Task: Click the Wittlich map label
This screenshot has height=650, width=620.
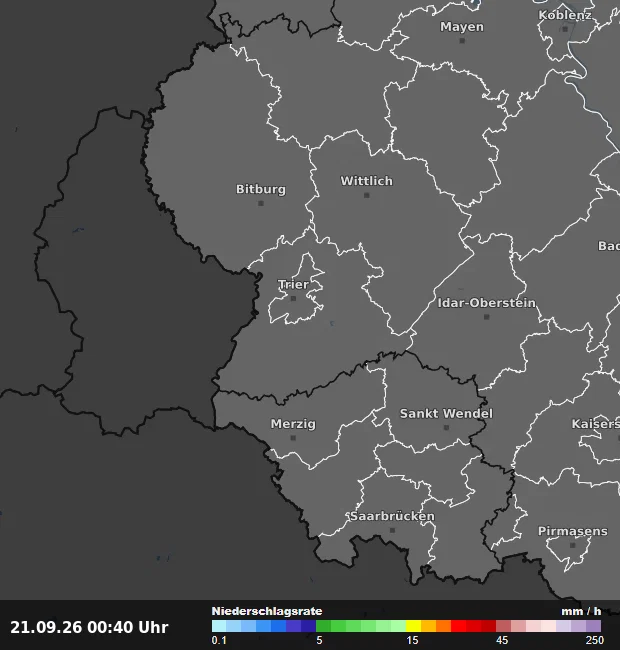Action: pos(366,181)
